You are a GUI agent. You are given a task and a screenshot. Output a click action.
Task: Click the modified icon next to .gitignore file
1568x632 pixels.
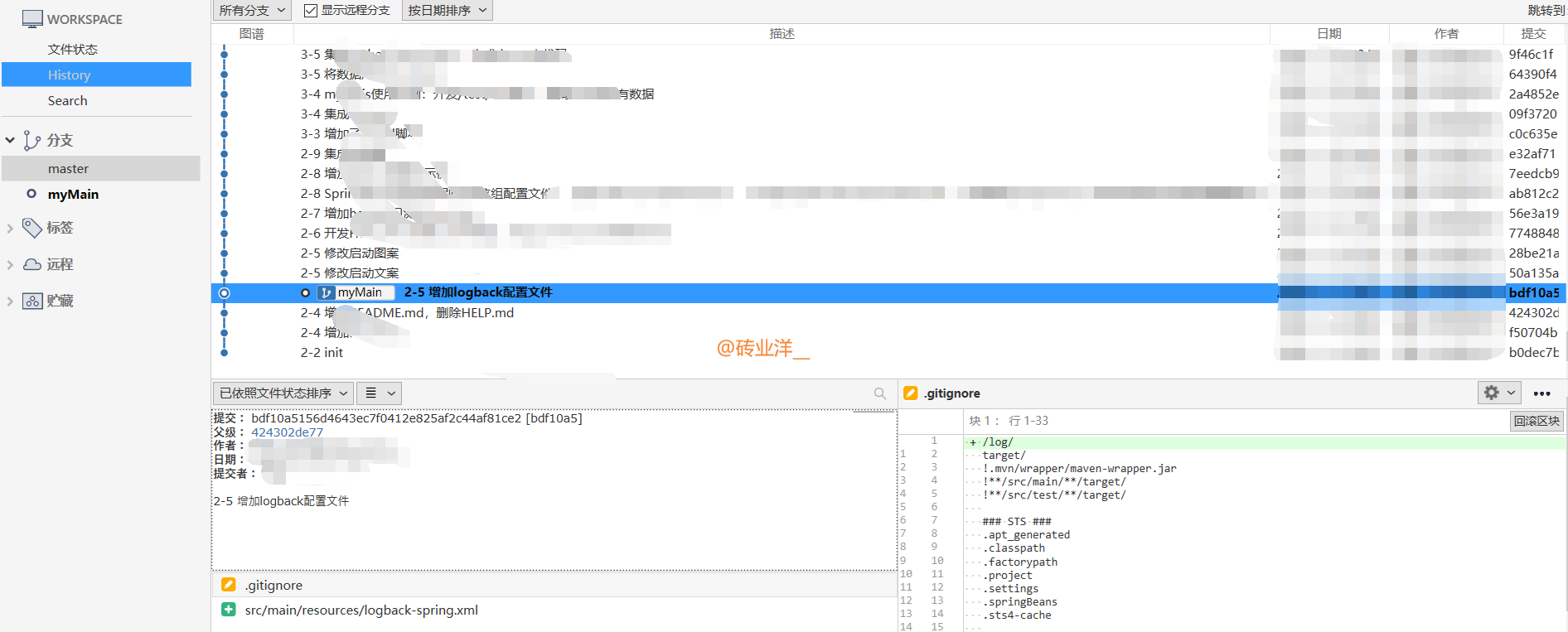(x=229, y=585)
